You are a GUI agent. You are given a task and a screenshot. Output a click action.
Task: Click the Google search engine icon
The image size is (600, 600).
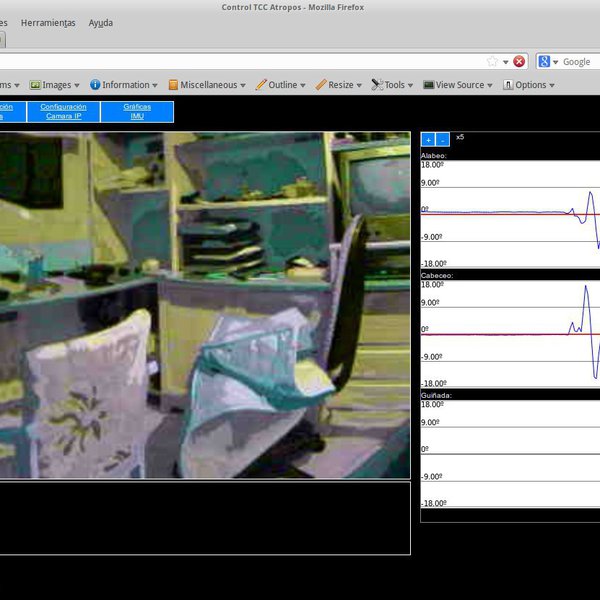(x=544, y=61)
